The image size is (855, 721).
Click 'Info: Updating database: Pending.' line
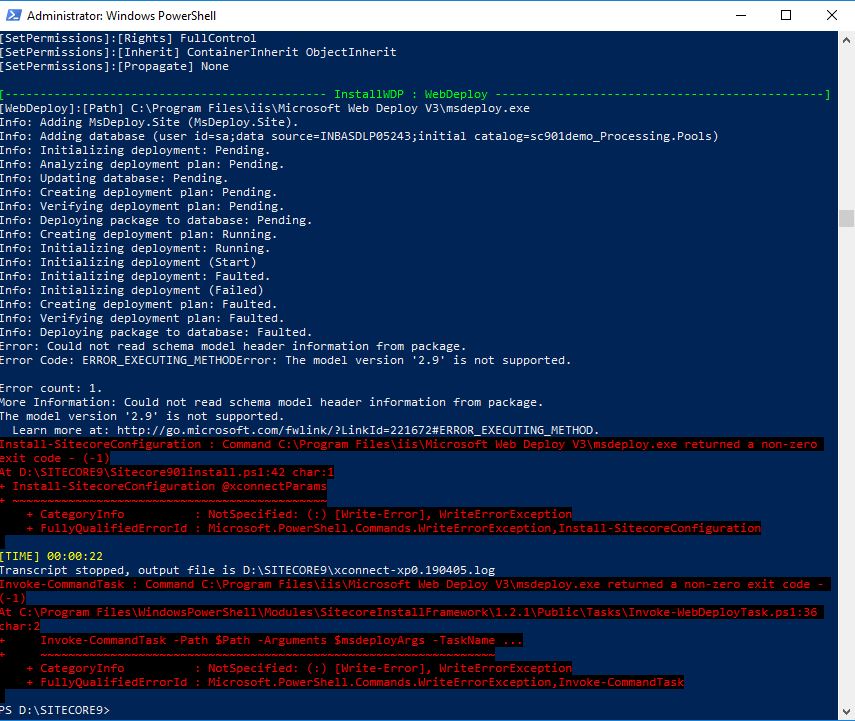(114, 178)
